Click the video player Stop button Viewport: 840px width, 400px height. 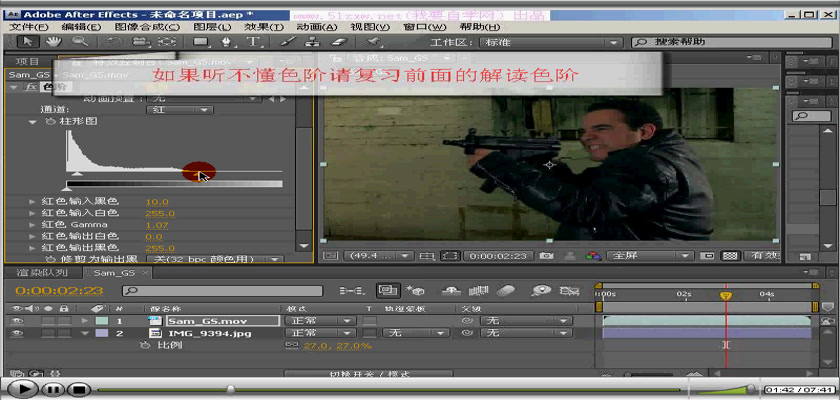pyautogui.click(x=79, y=389)
